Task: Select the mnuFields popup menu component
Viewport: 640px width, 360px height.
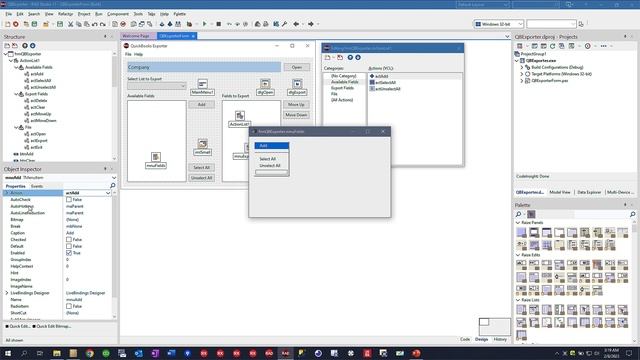Action: pyautogui.click(x=156, y=160)
